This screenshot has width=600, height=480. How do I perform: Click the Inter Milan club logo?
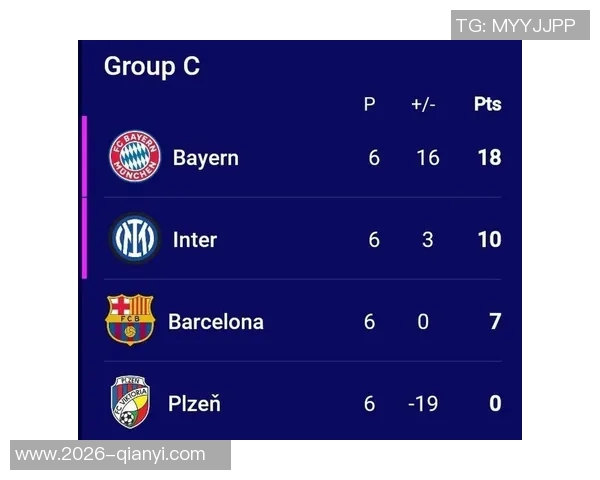(134, 239)
